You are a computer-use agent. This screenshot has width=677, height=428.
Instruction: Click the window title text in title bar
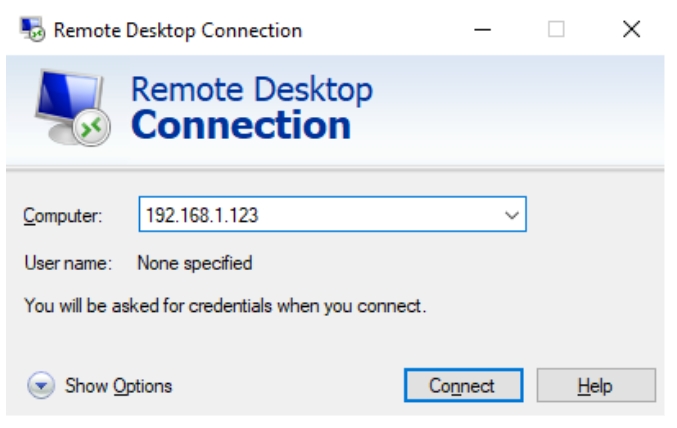pos(178,30)
